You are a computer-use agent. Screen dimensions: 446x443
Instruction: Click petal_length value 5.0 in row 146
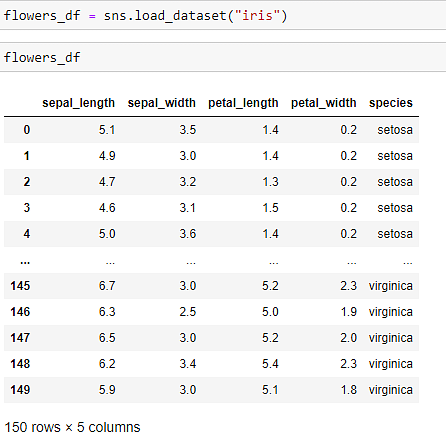[270, 312]
